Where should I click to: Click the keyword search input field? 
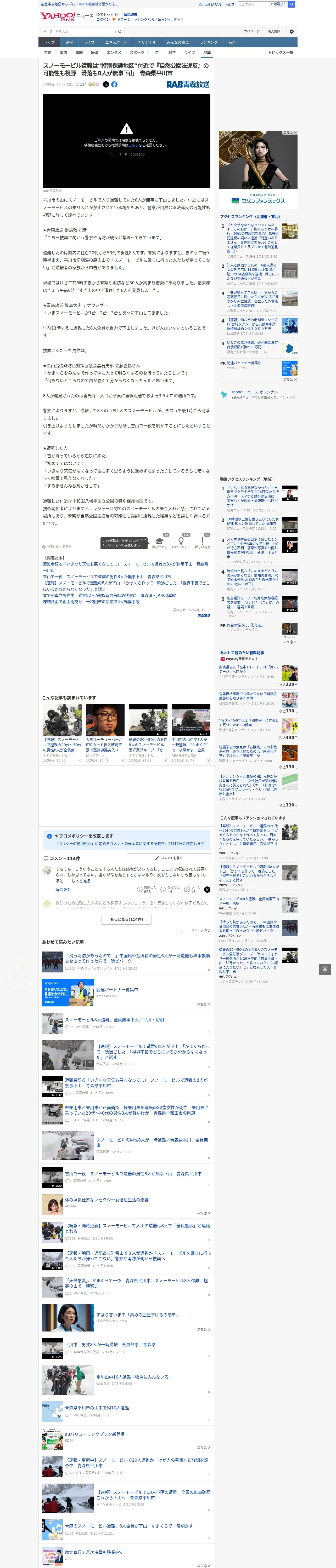coord(79,31)
